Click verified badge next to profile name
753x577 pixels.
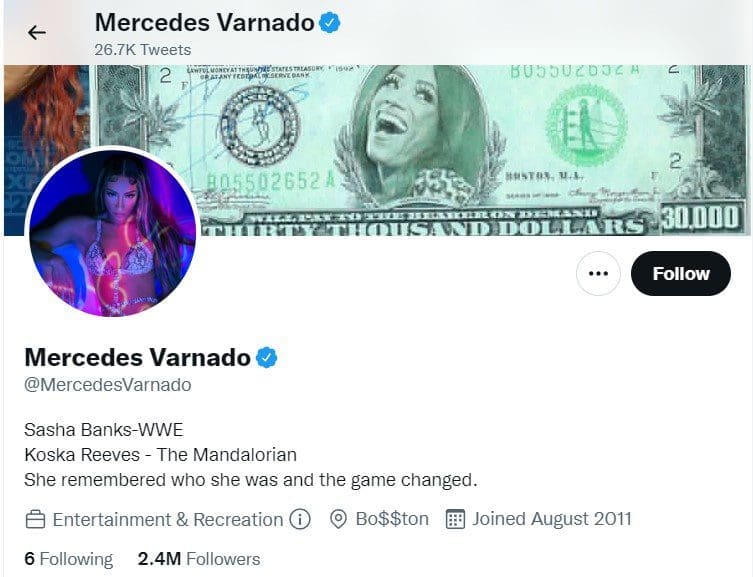267,358
